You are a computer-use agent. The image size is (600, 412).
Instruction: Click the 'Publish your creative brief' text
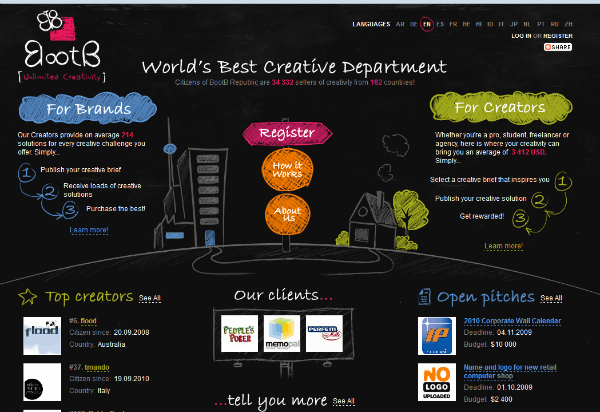click(81, 169)
